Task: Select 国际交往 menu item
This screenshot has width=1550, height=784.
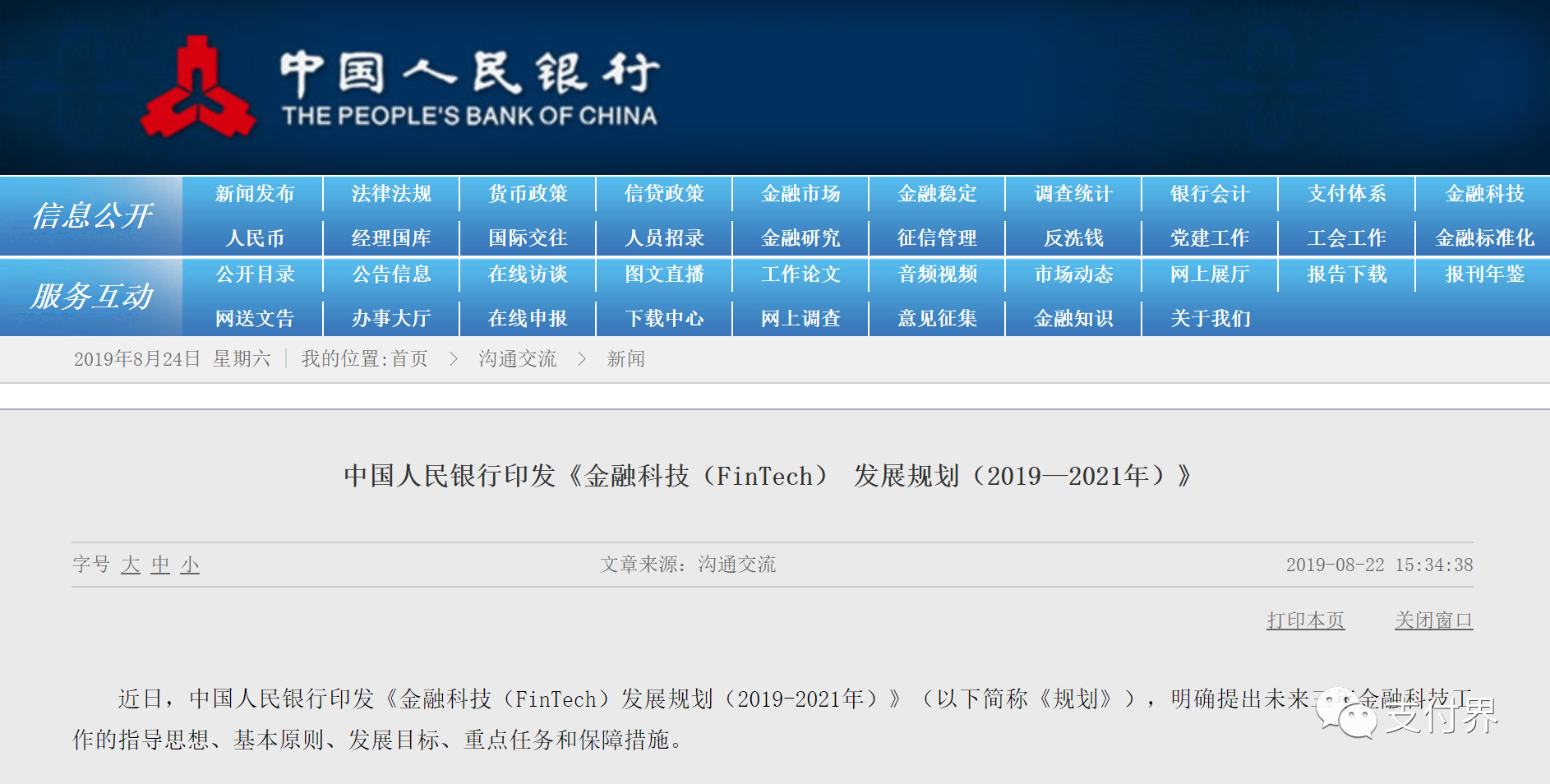Action: pyautogui.click(x=528, y=238)
